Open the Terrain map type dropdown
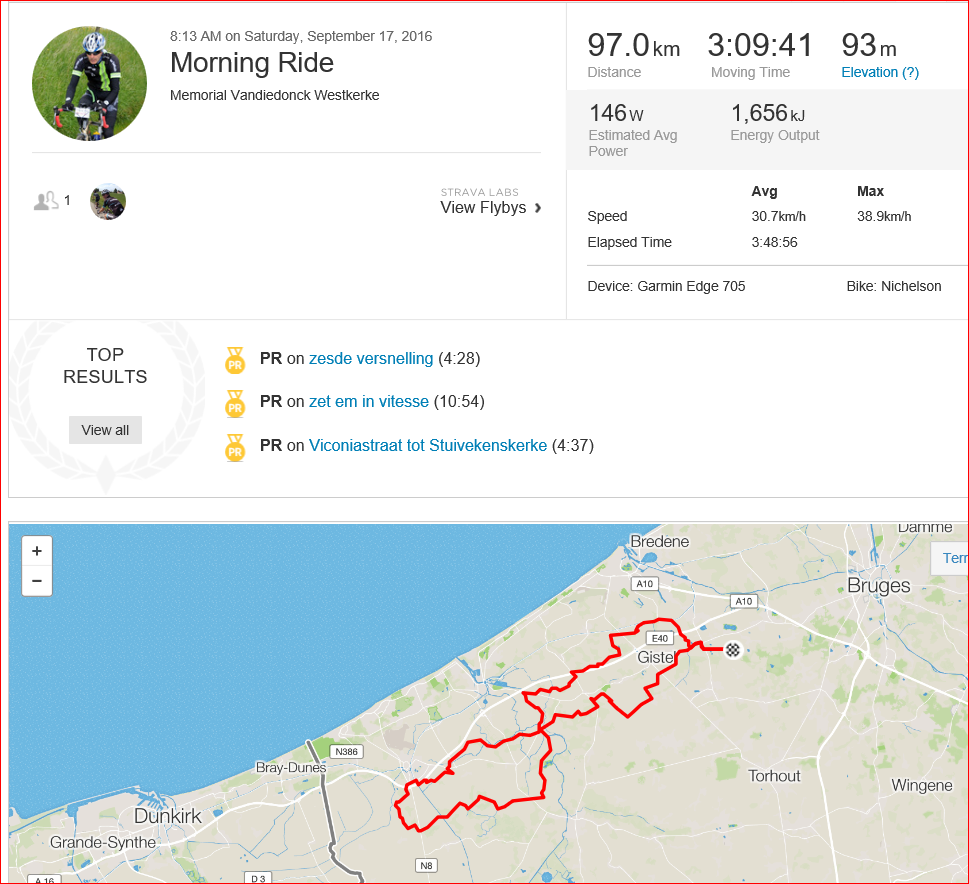 [x=951, y=558]
